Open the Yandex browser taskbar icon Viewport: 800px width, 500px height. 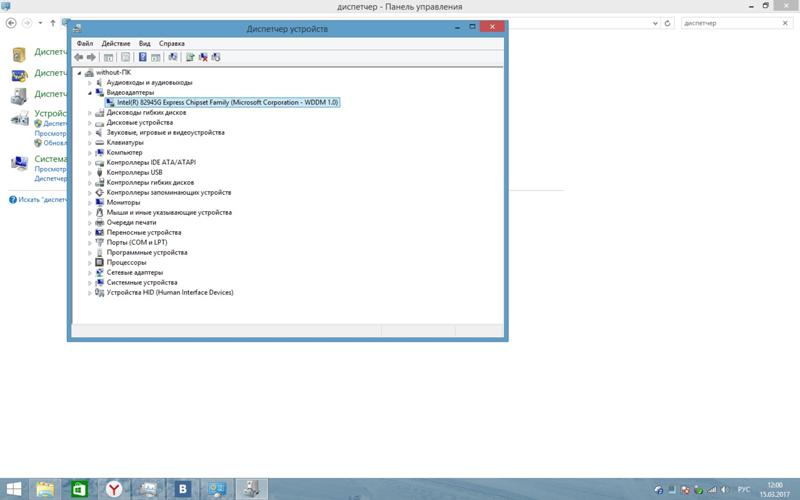114,490
